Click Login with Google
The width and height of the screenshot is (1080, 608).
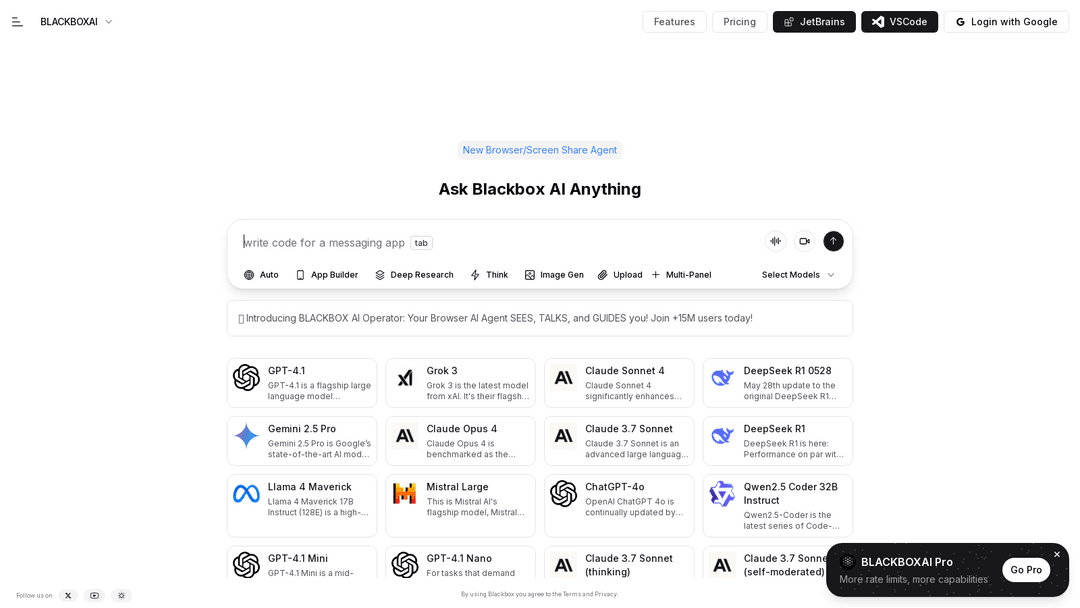[1006, 22]
